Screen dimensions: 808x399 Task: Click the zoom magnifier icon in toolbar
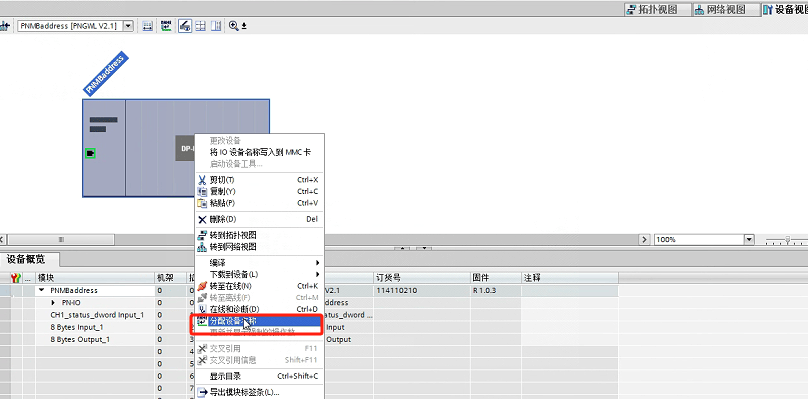coord(233,26)
